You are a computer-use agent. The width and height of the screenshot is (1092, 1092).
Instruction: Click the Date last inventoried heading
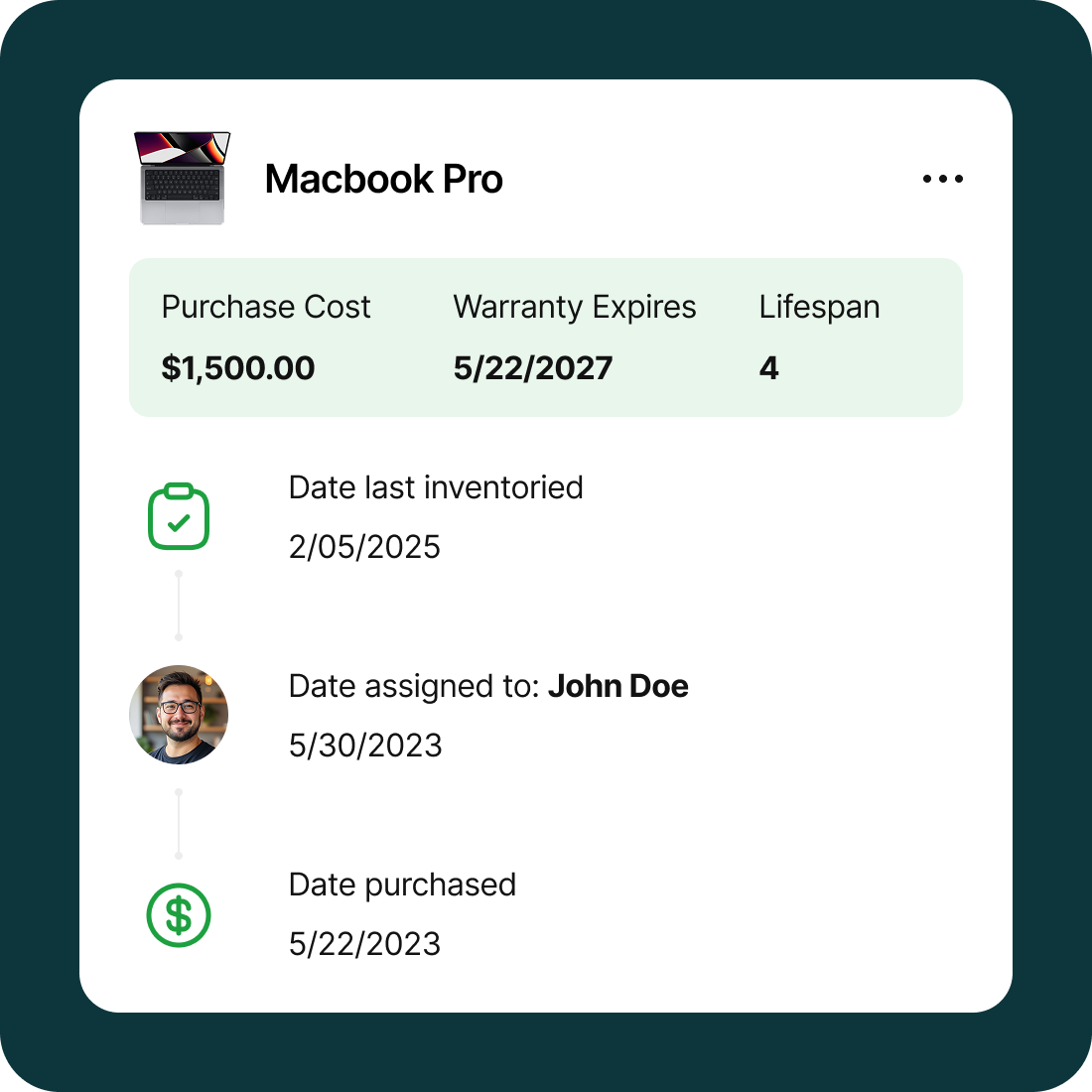click(x=436, y=487)
